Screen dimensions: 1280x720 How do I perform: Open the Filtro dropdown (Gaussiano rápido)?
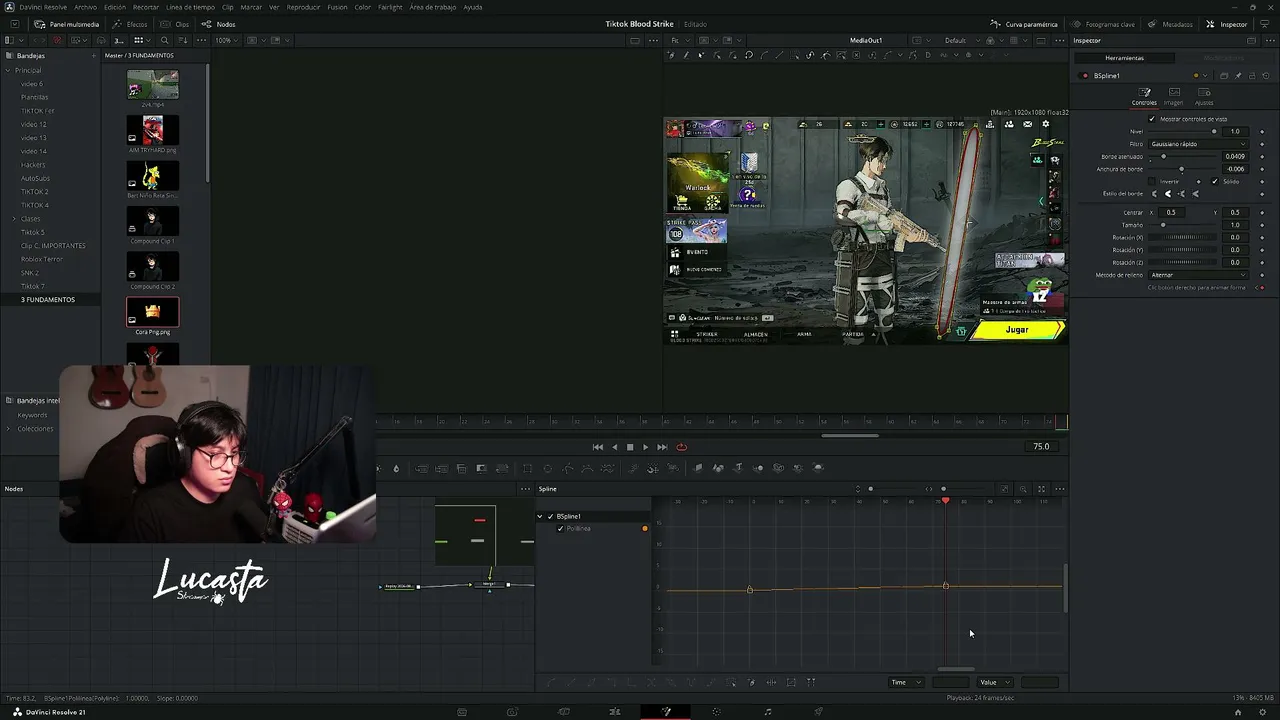[x=1198, y=144]
